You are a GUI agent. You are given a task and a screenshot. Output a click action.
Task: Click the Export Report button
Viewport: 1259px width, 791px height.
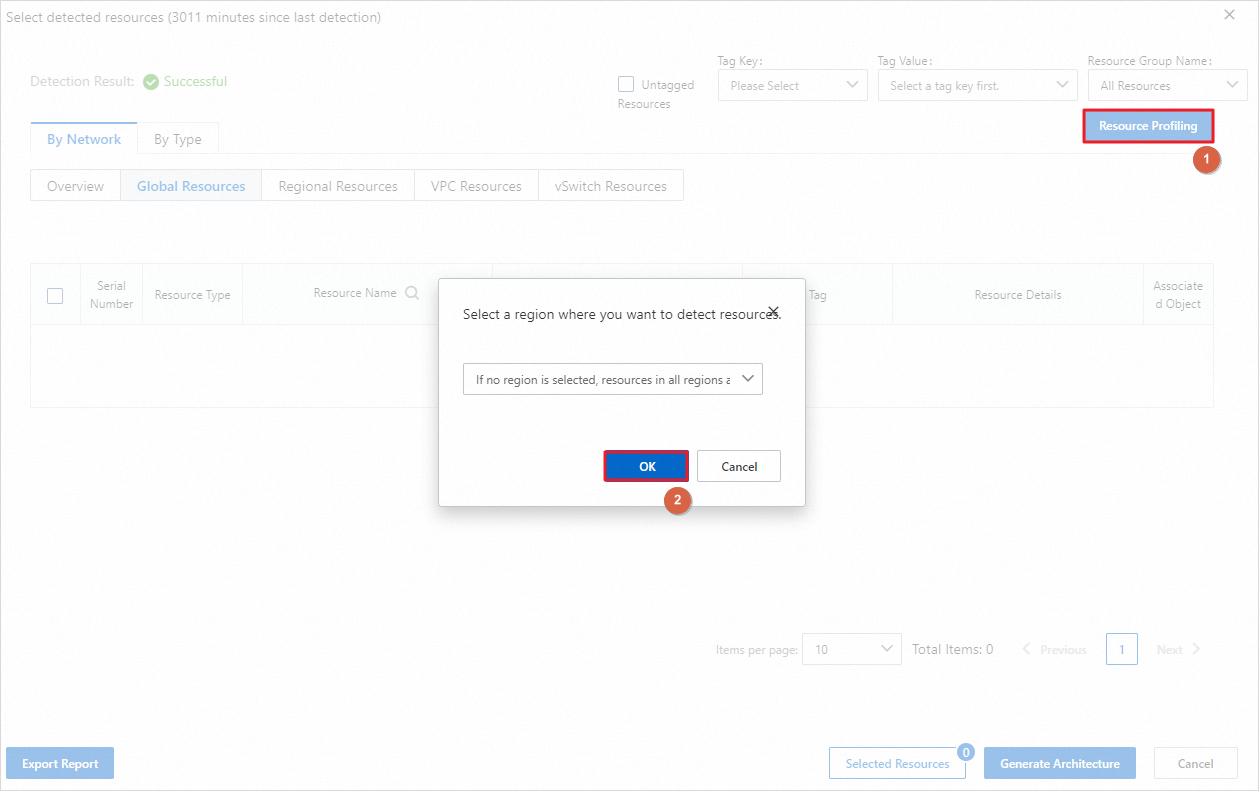pyautogui.click(x=60, y=763)
